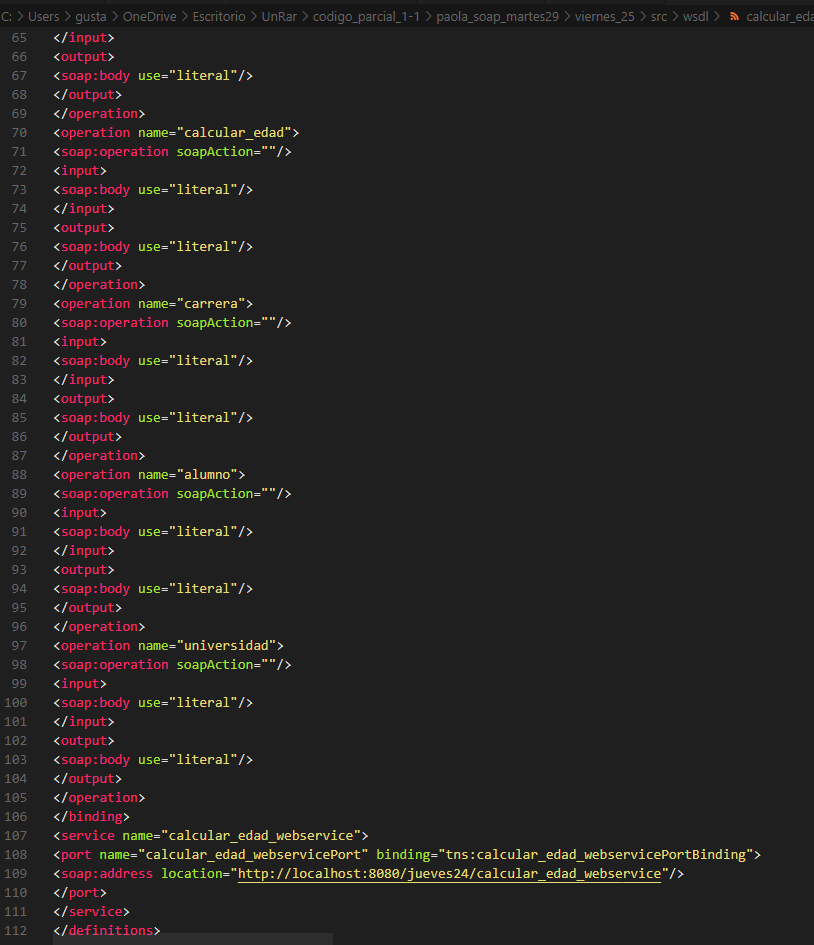The width and height of the screenshot is (814, 945).
Task: Click the Users breadcrumb segment
Action: [44, 17]
